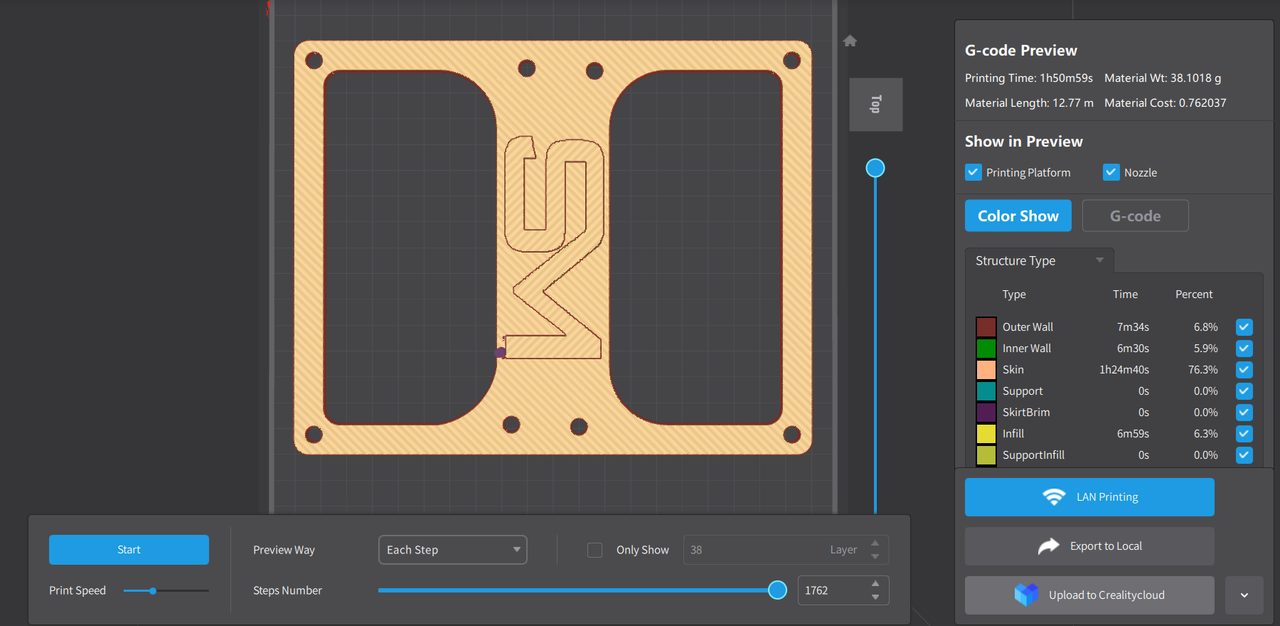Screen dimensions: 1280x626
Task: Click the vertical layer slider handle
Action: pyautogui.click(x=875, y=168)
